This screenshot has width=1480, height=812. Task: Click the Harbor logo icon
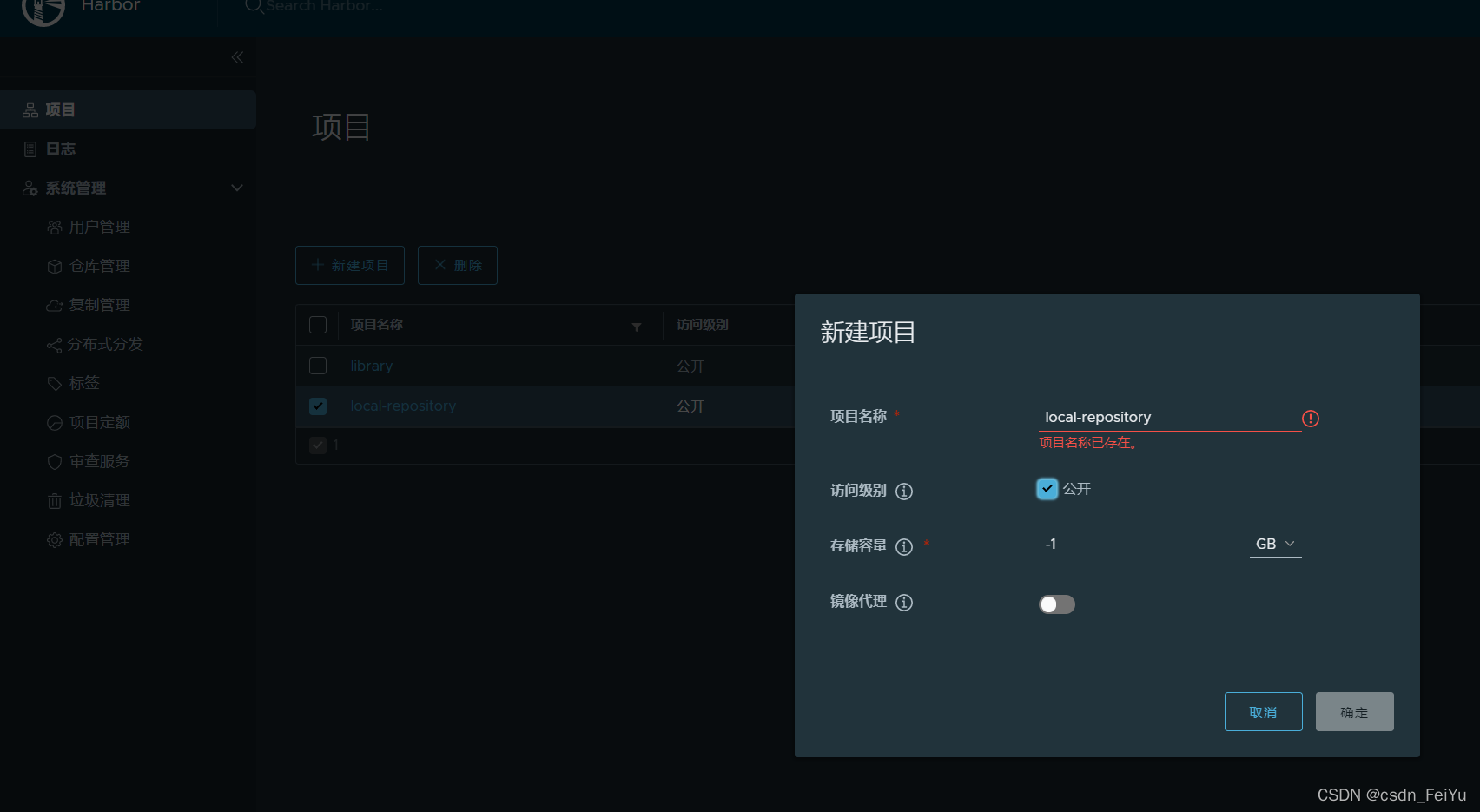pos(43,10)
